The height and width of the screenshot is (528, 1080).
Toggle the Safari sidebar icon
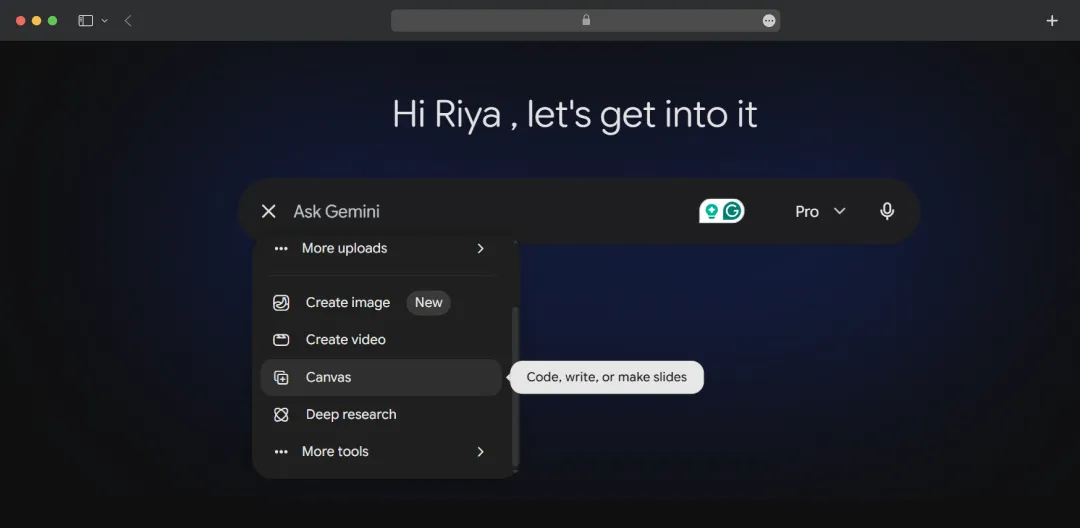coord(85,21)
